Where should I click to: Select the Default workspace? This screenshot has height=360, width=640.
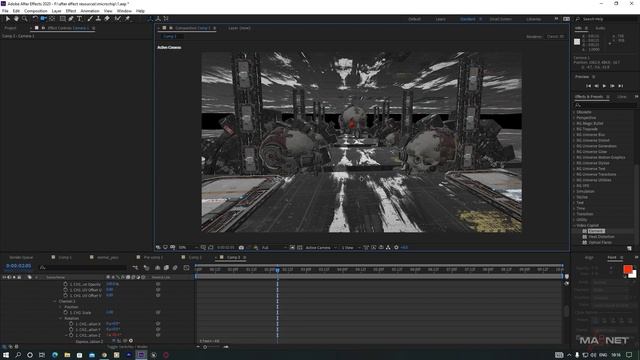(x=414, y=19)
